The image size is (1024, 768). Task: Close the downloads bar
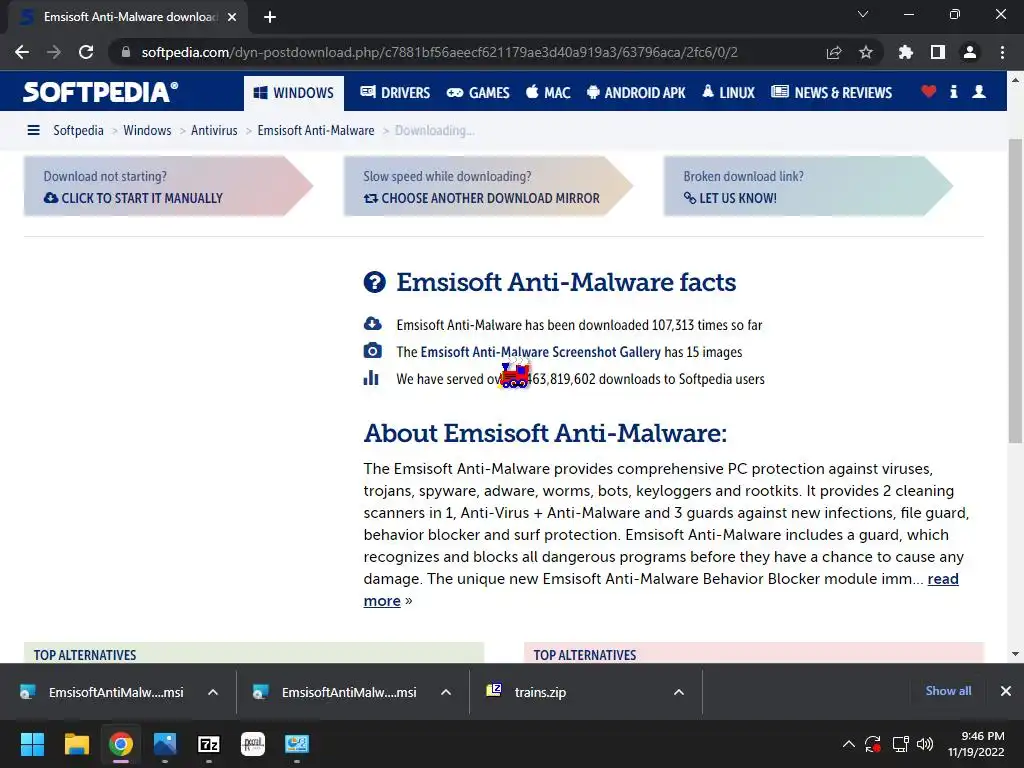click(x=1006, y=691)
